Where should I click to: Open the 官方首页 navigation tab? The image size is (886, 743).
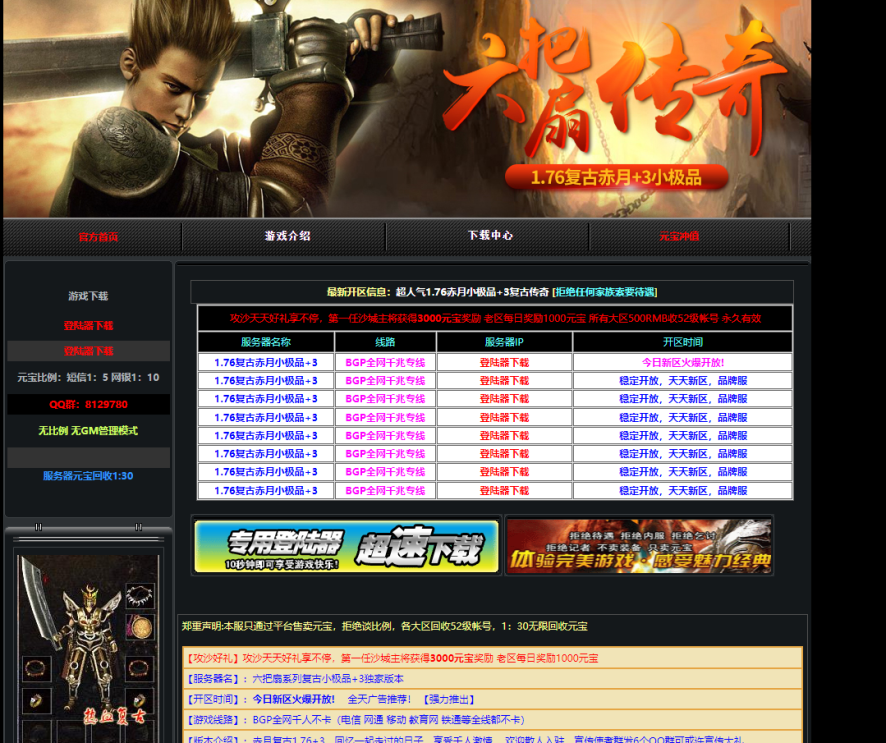coord(98,237)
